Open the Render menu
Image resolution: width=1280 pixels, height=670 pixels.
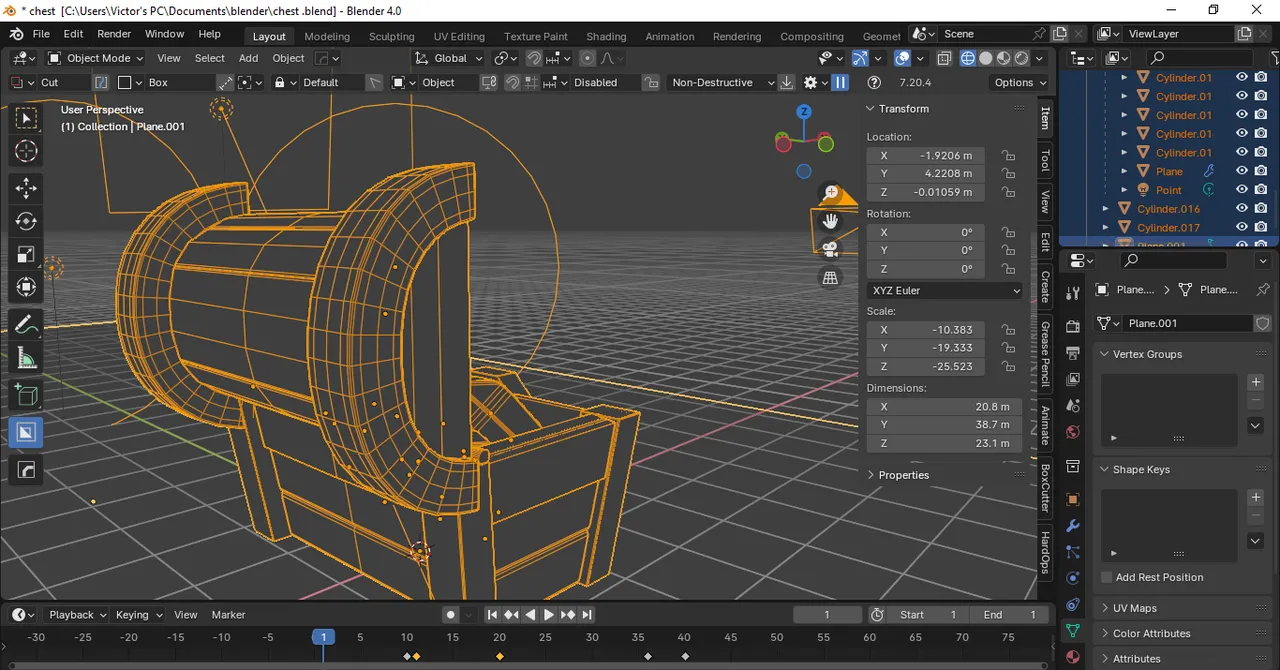point(114,34)
